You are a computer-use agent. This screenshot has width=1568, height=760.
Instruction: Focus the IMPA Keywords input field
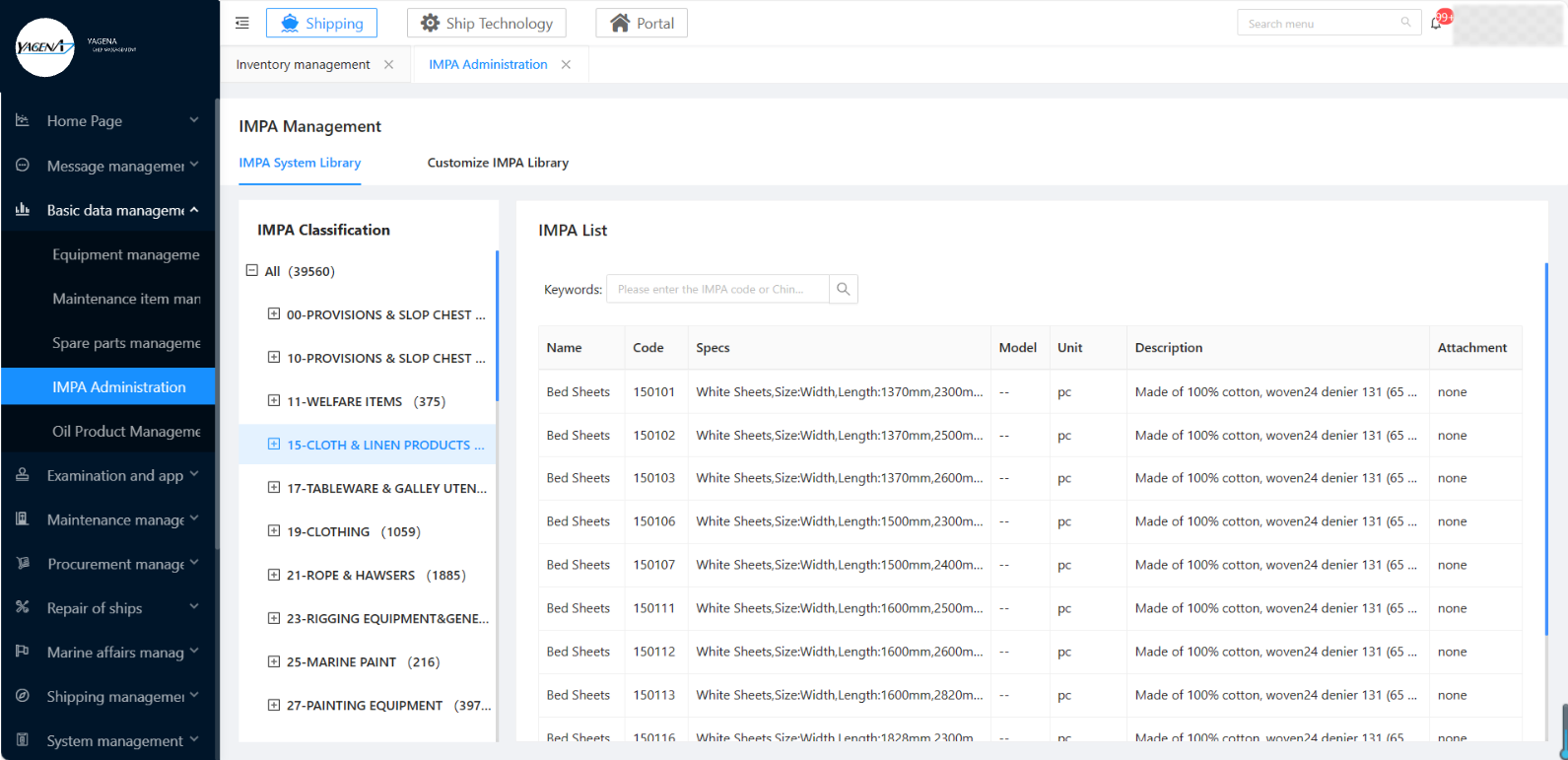point(717,289)
